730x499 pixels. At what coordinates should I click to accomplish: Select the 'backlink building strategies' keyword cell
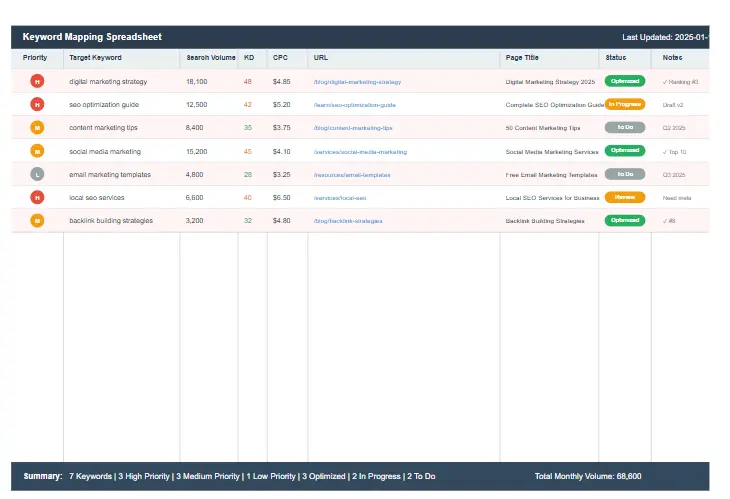111,221
